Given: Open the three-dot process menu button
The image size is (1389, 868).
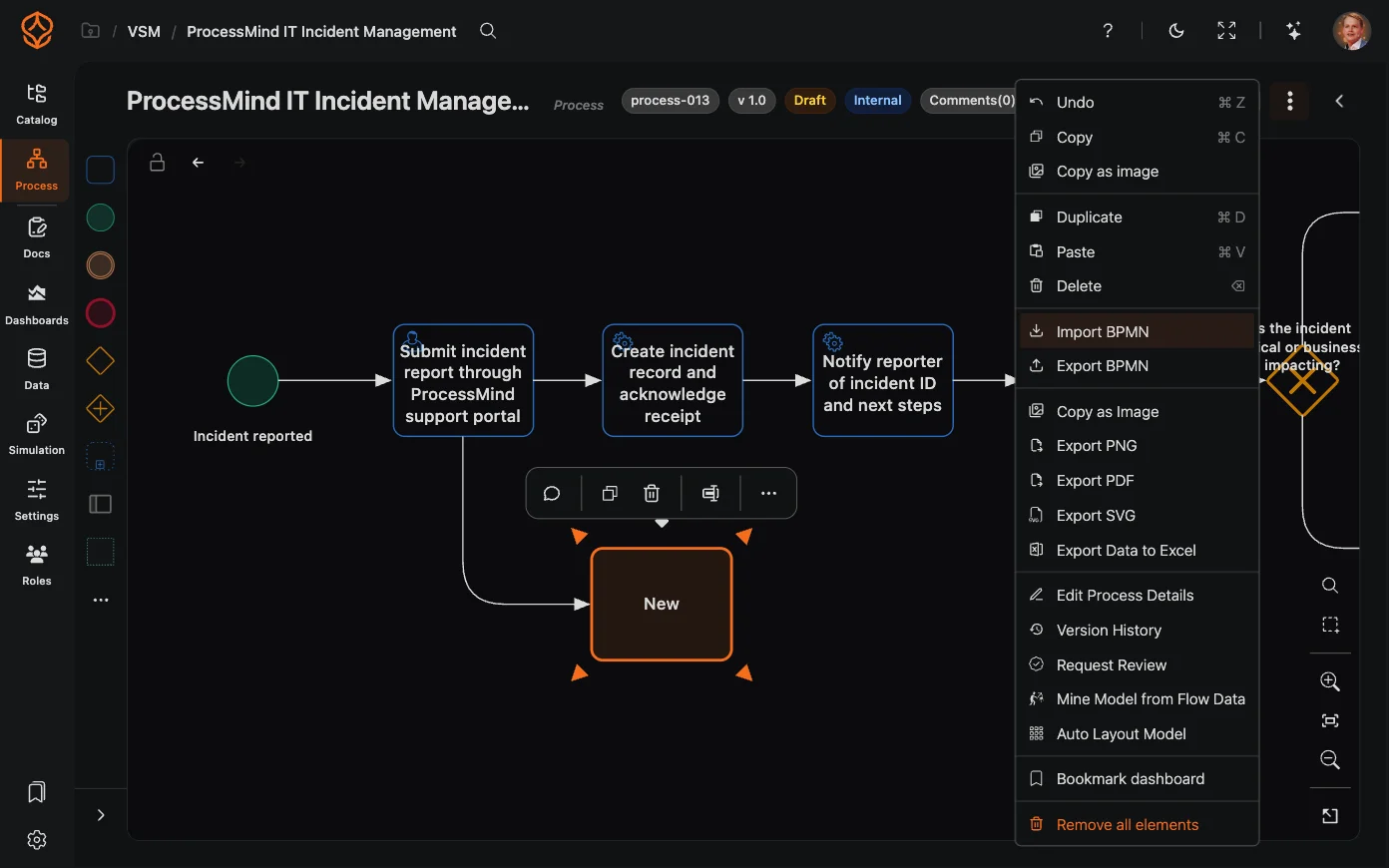Looking at the screenshot, I should [1290, 101].
